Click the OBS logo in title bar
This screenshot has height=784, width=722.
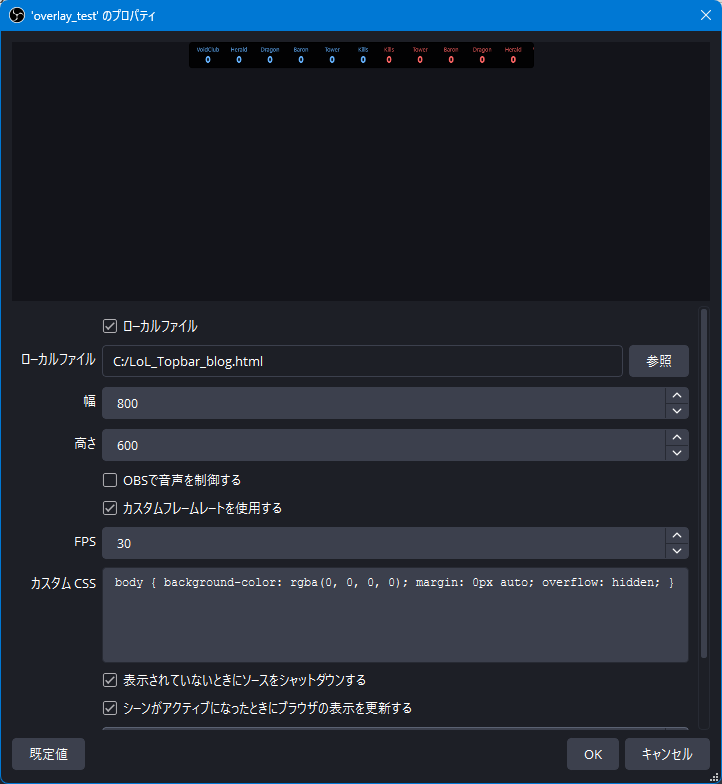pyautogui.click(x=16, y=16)
